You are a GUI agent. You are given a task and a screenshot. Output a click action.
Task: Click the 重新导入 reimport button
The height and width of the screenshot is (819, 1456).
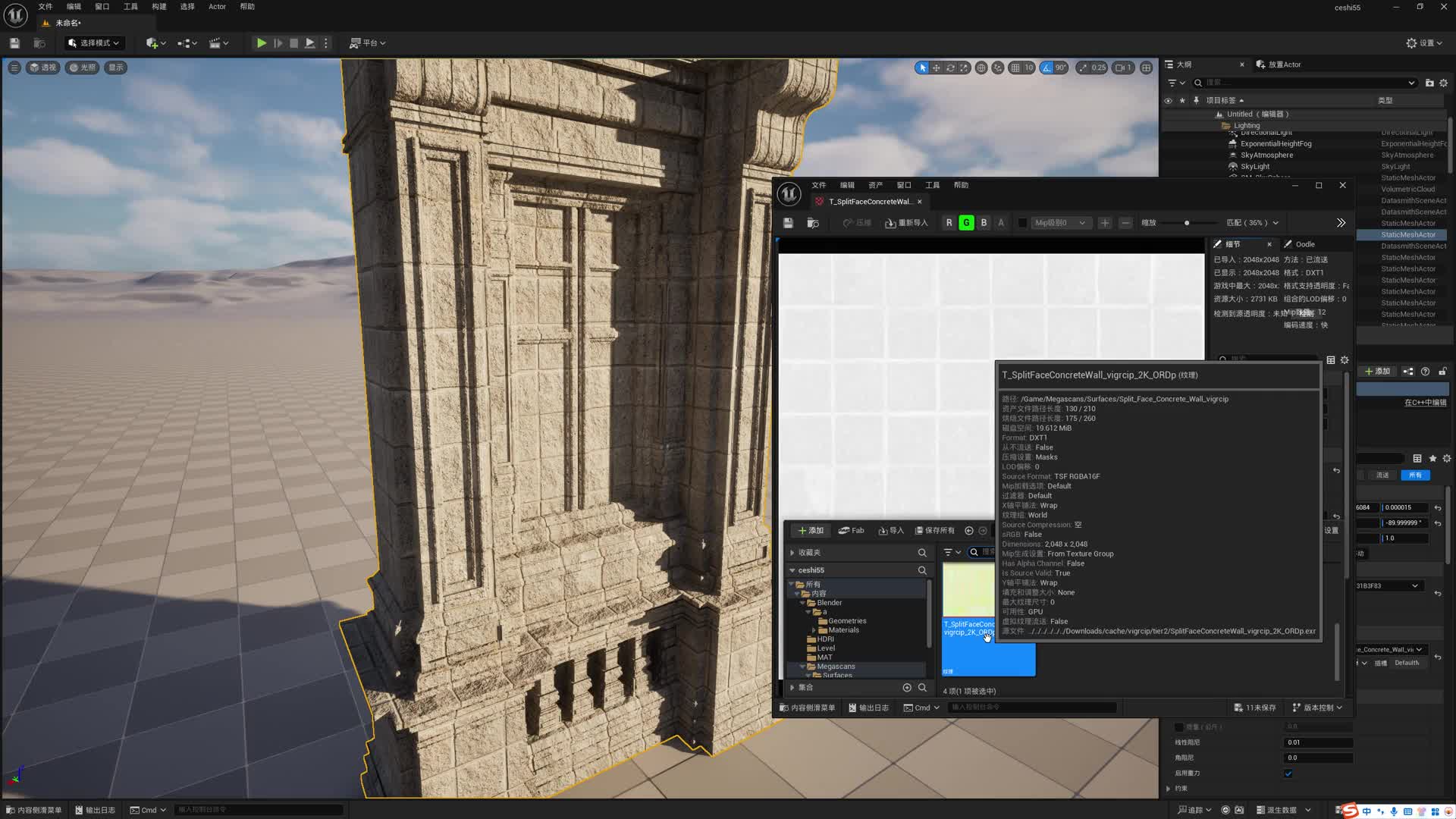(x=906, y=223)
